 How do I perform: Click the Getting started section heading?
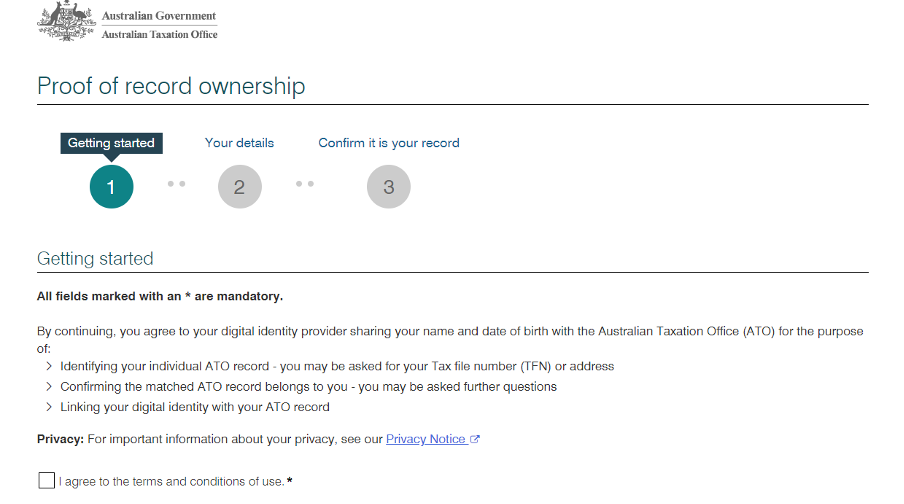(x=95, y=258)
